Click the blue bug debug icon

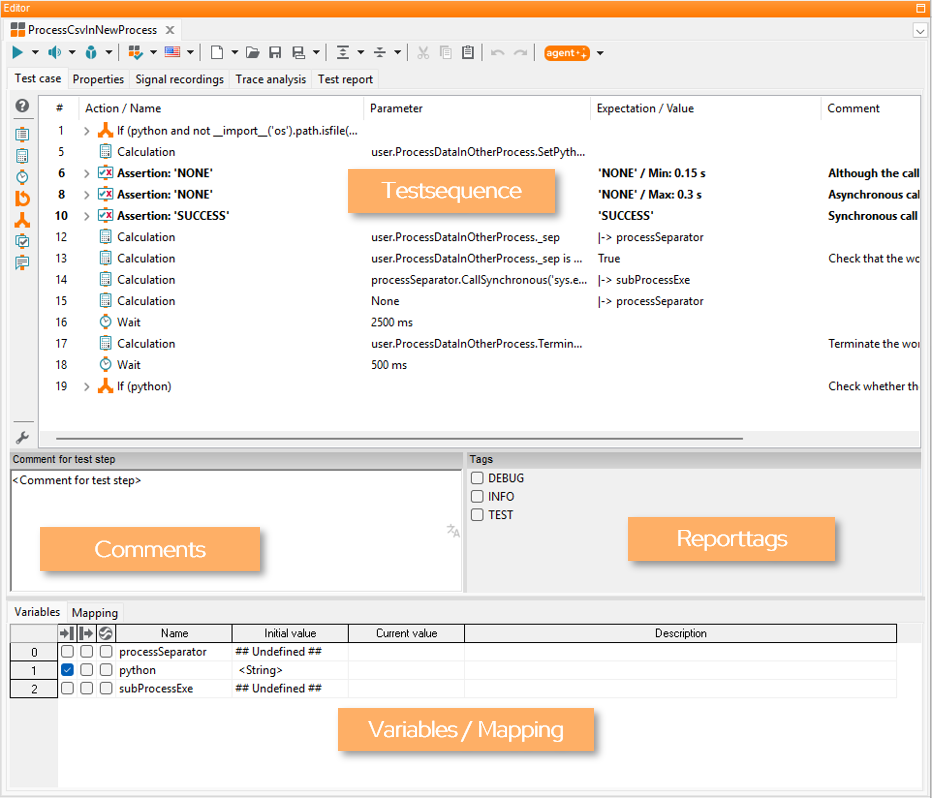[91, 53]
